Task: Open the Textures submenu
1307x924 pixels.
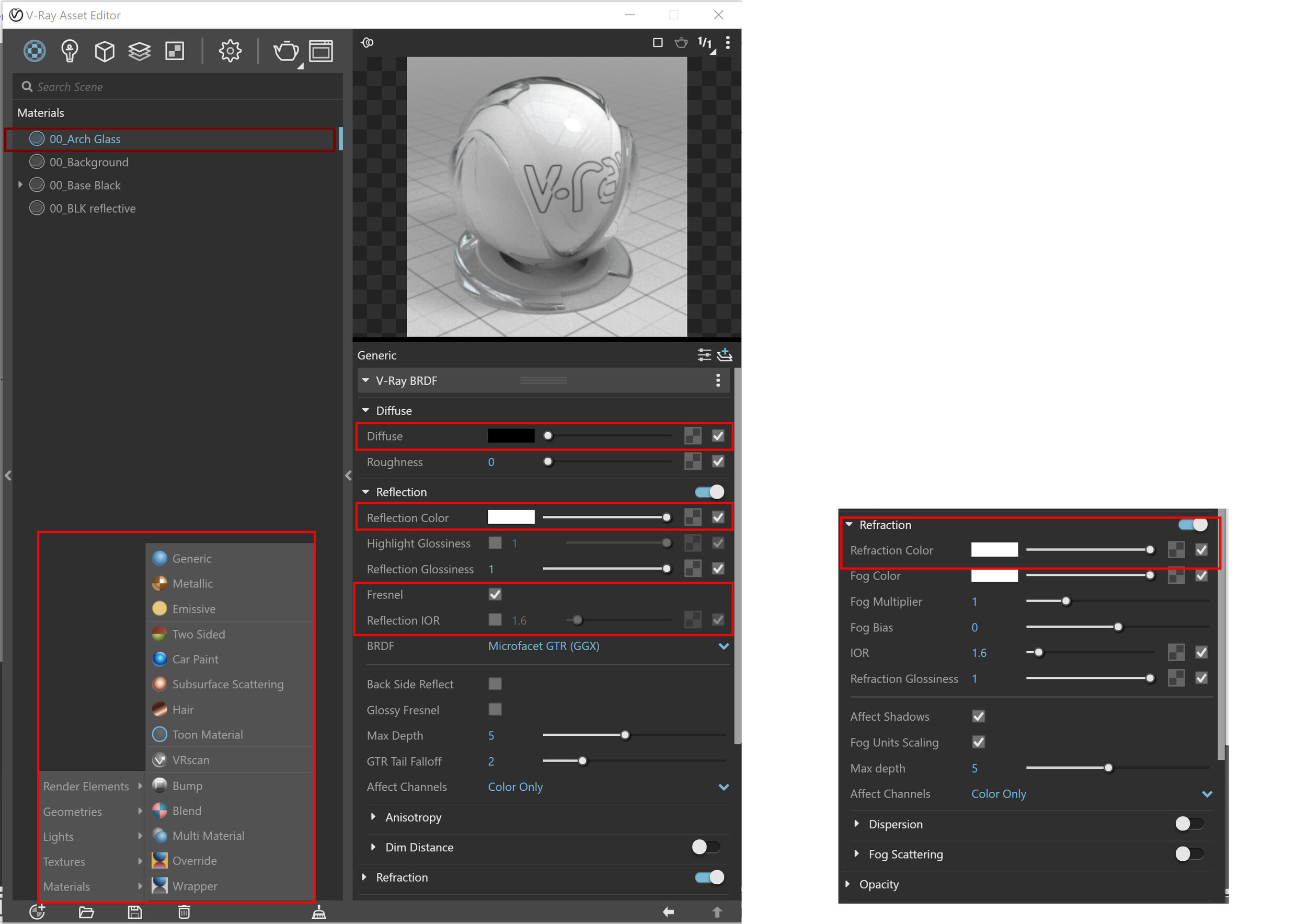Action: coord(92,861)
